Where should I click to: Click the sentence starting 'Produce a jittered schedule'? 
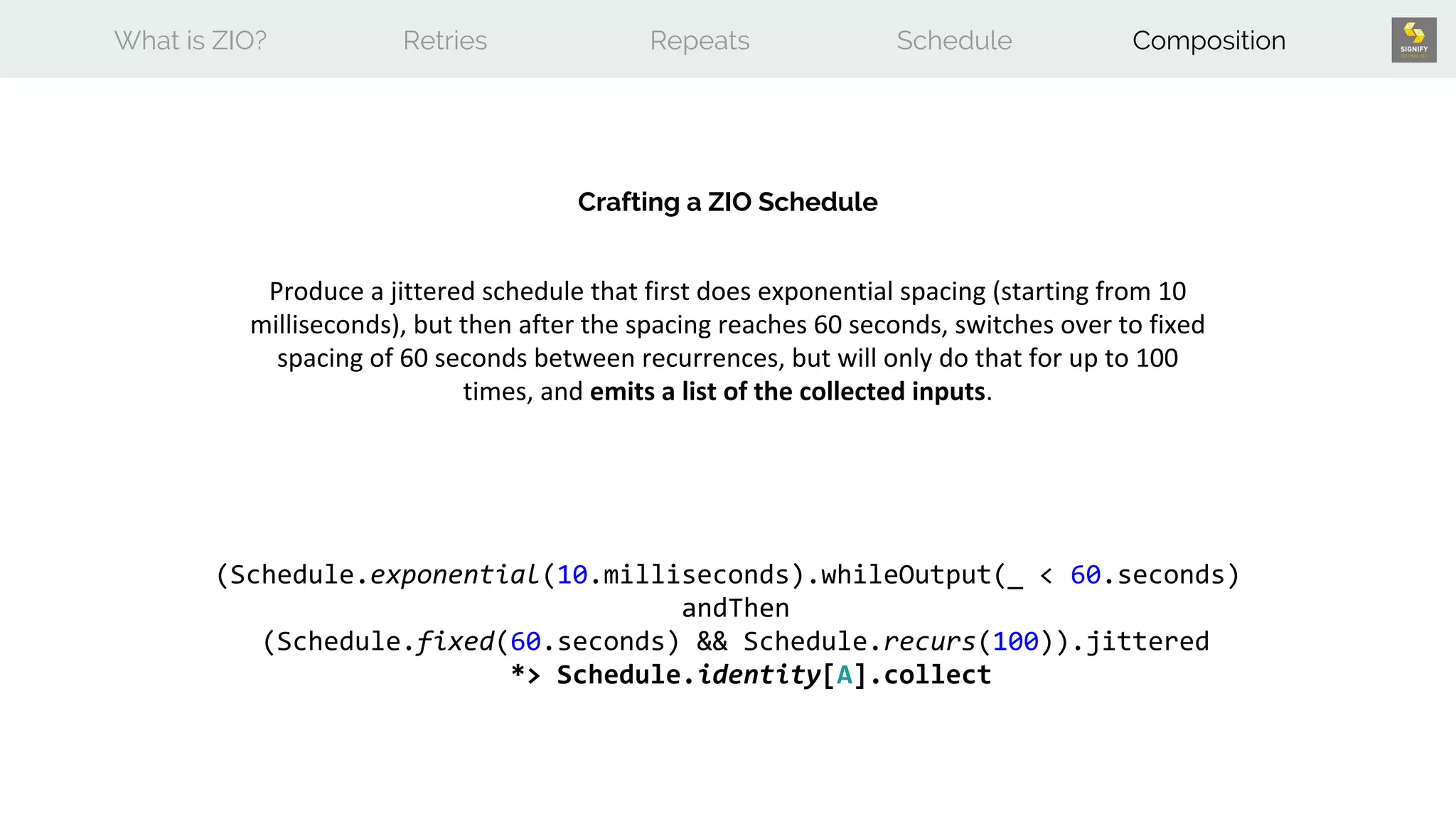tap(727, 341)
